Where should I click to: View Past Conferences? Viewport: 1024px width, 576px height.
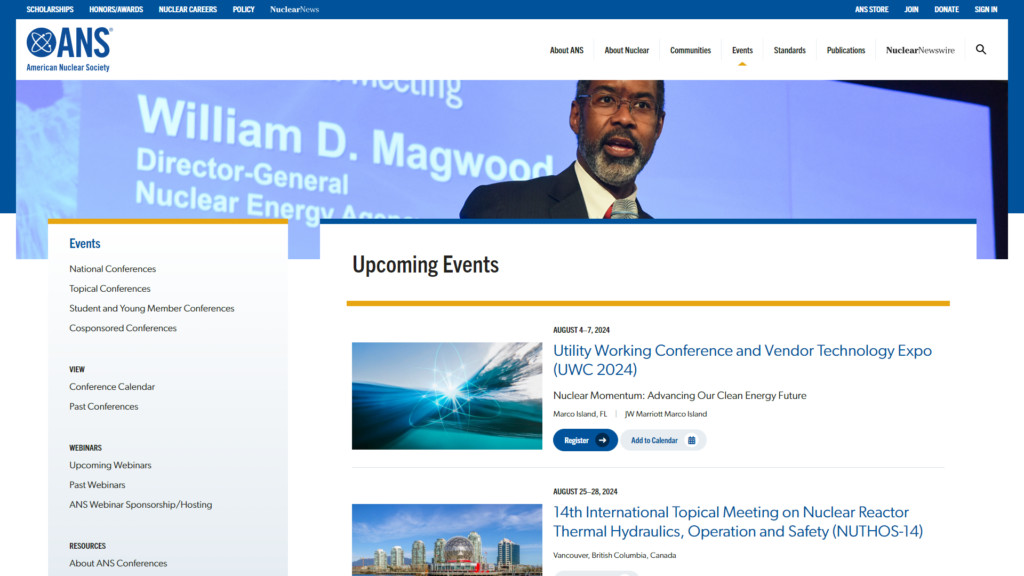tap(104, 406)
